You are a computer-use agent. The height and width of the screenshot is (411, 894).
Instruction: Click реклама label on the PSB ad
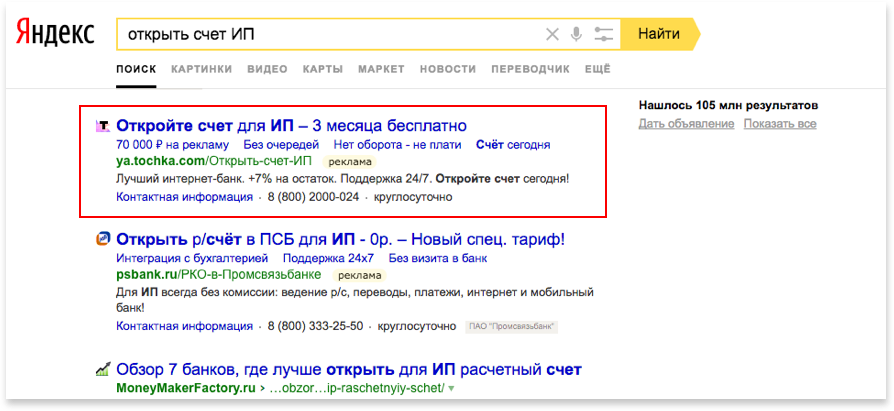(359, 276)
